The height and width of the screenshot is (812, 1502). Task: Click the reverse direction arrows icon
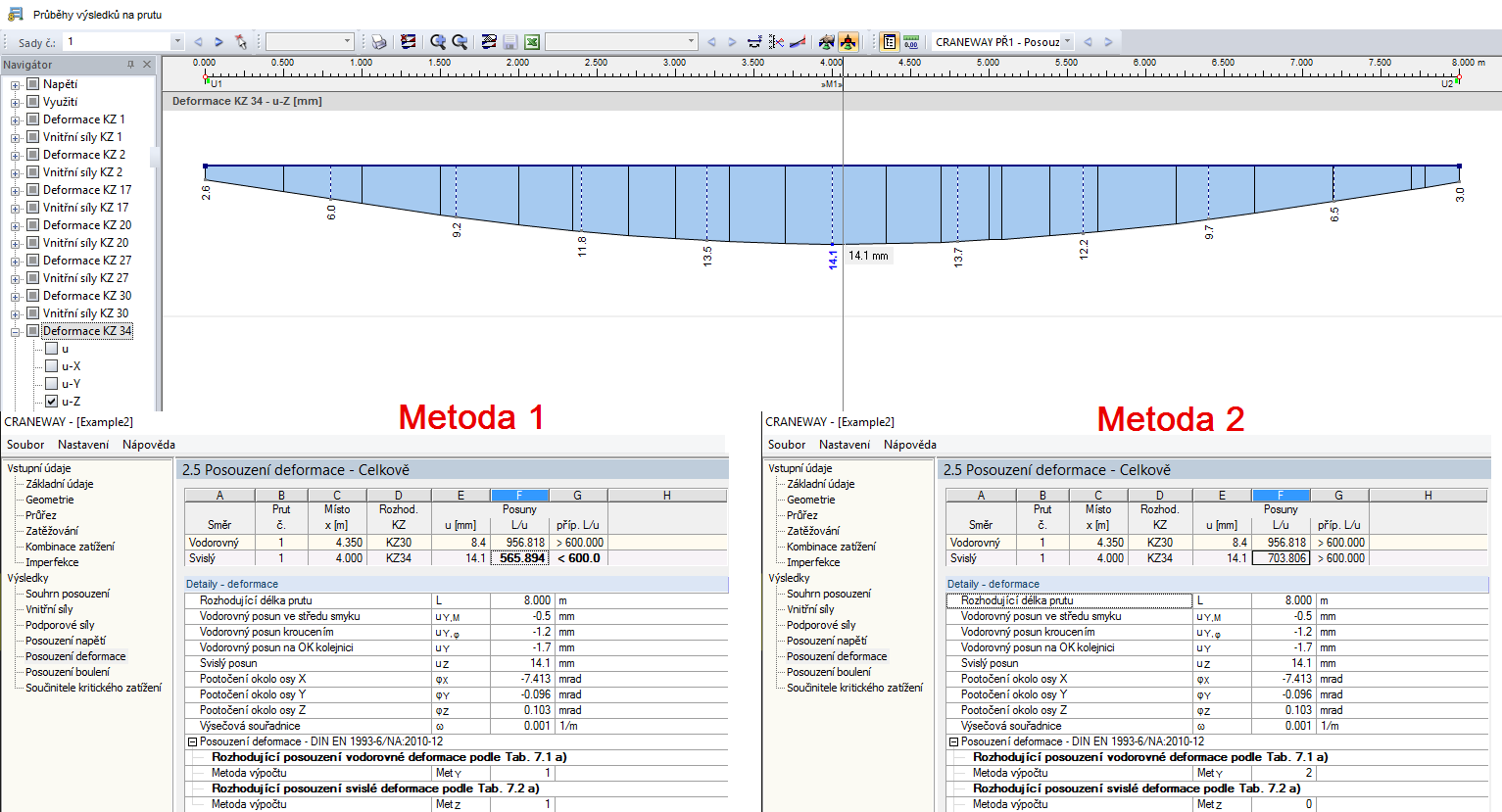click(754, 42)
